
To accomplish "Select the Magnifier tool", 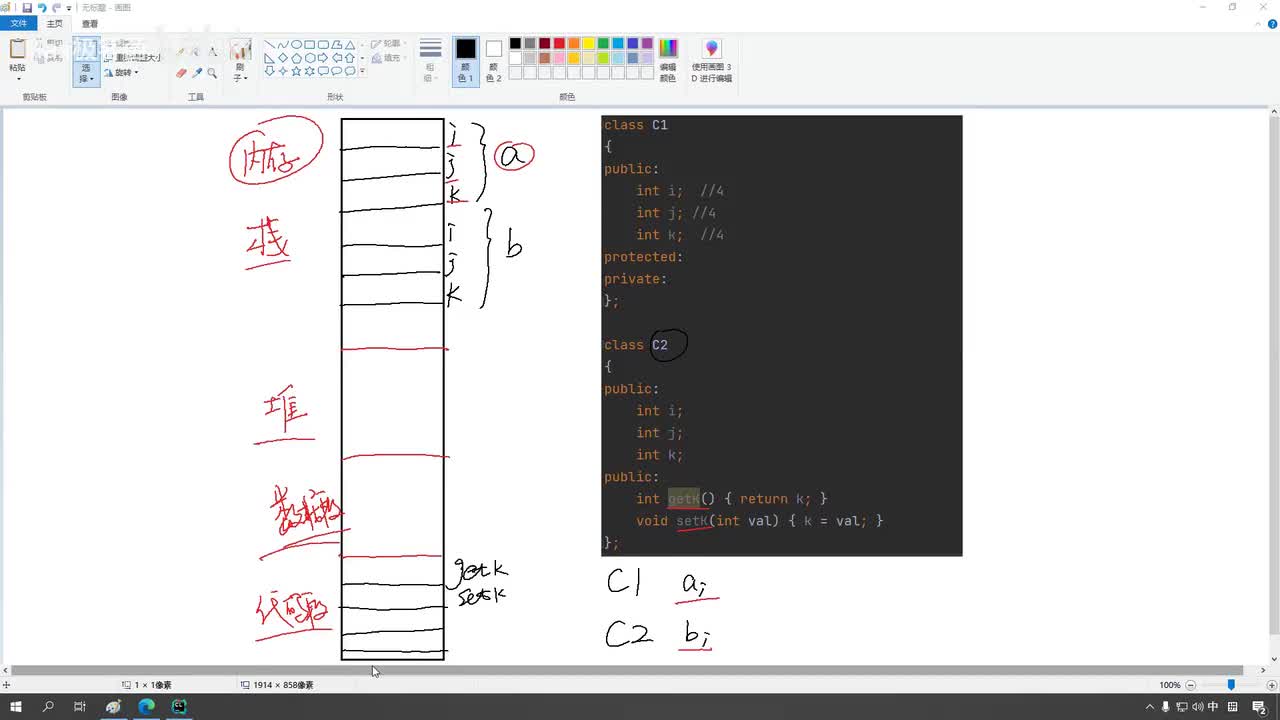I will (212, 73).
